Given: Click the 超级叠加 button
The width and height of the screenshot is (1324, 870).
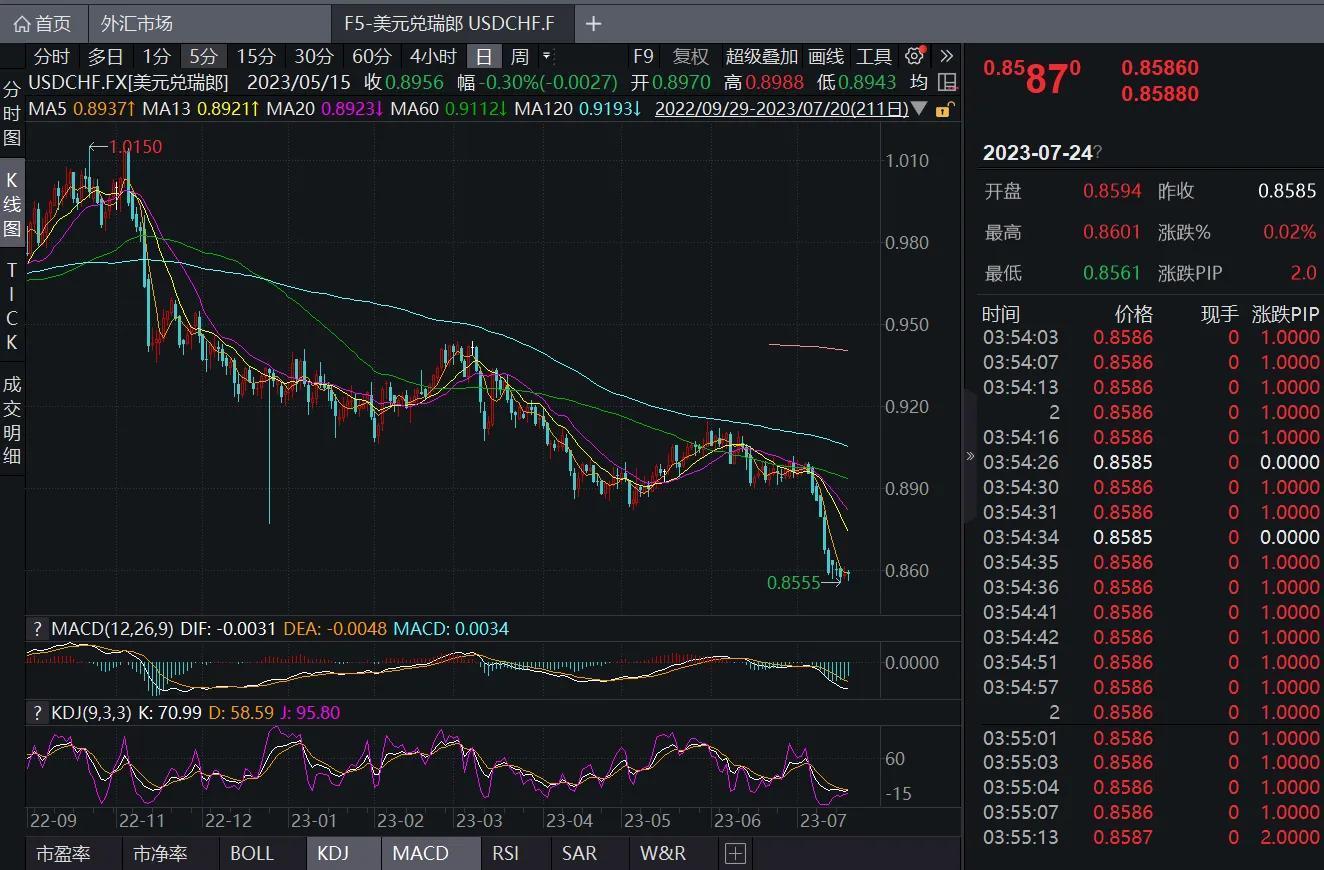Looking at the screenshot, I should click(761, 56).
